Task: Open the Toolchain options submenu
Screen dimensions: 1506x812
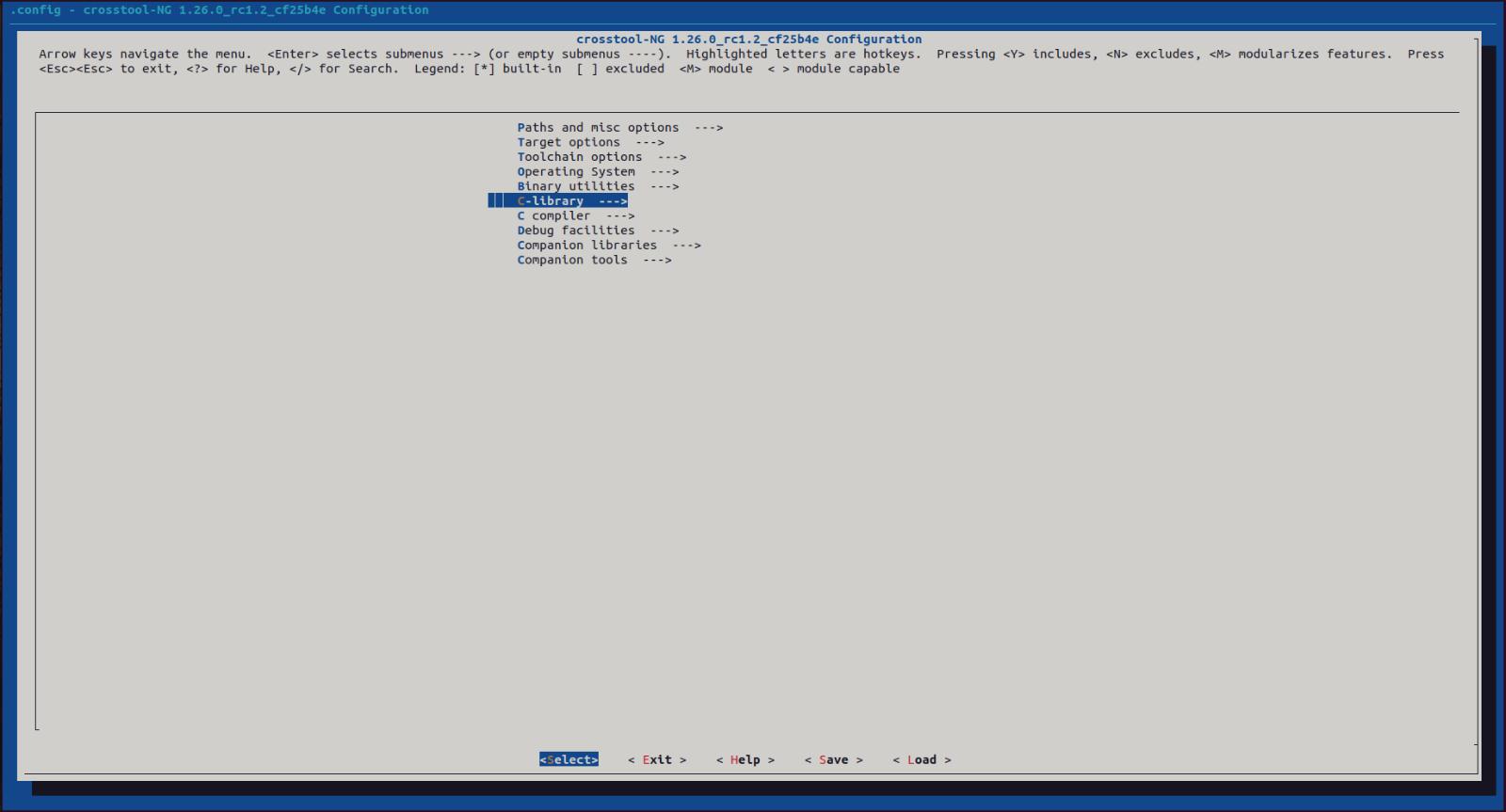Action: point(601,157)
